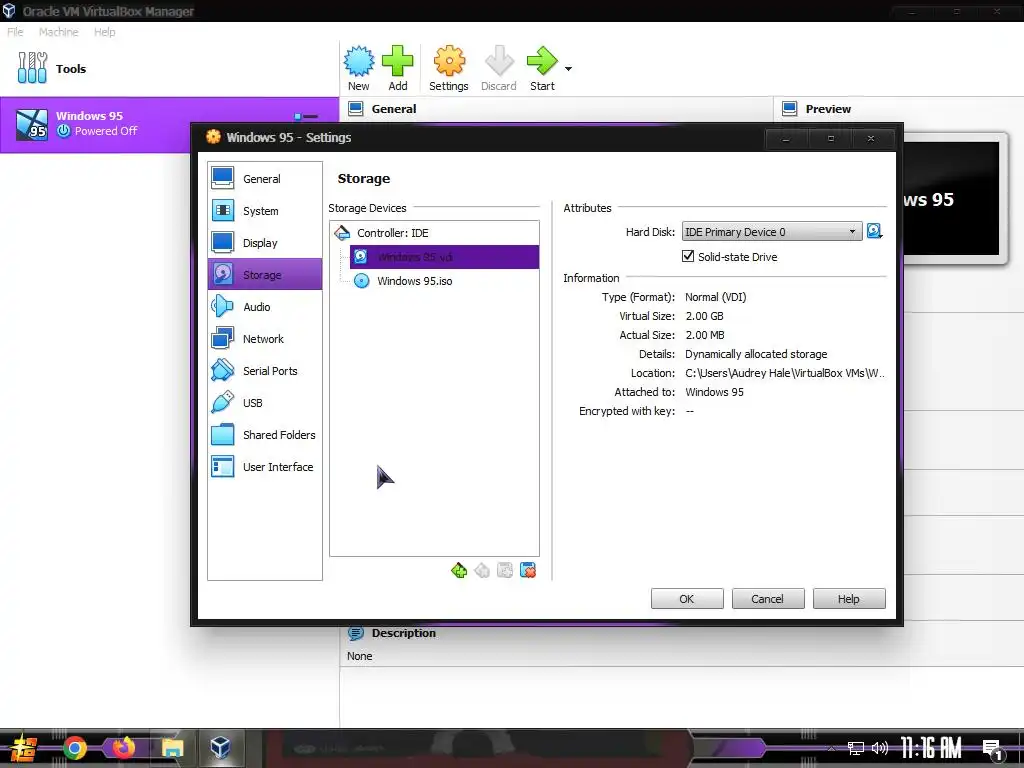Click the remove attachment icon

point(528,571)
